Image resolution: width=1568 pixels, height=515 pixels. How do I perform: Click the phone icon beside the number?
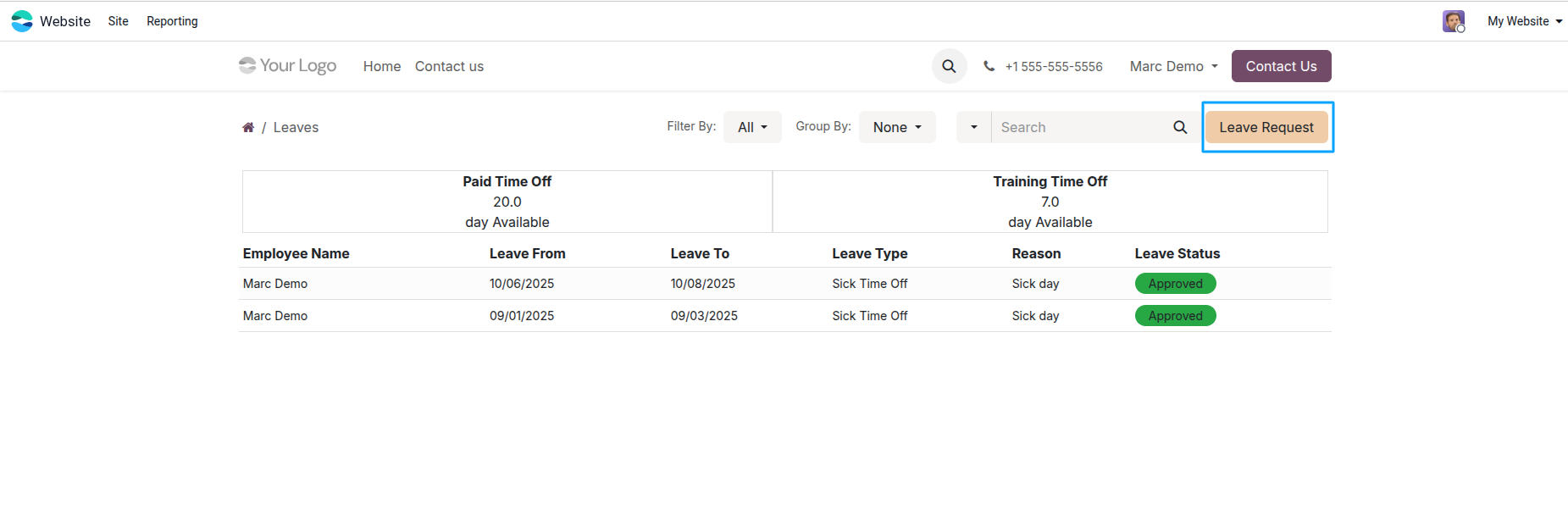point(989,66)
